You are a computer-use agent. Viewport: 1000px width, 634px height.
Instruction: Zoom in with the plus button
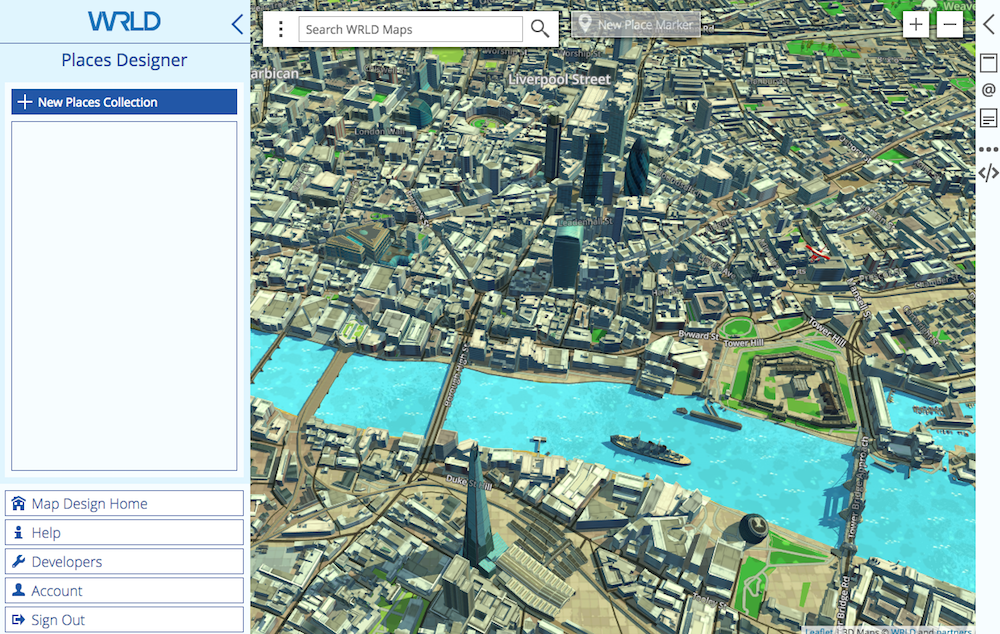click(x=915, y=25)
